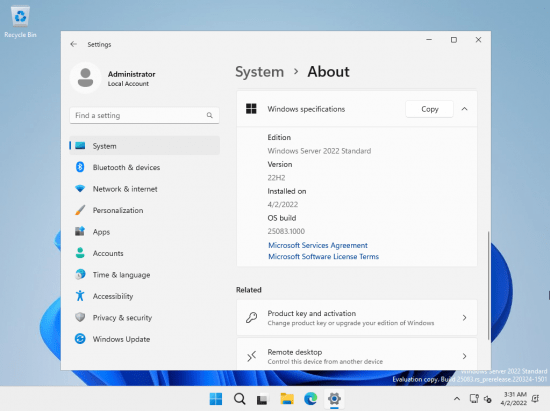Open Bluetooth & devices settings
Viewport: 550px width, 411px height.
point(145,167)
